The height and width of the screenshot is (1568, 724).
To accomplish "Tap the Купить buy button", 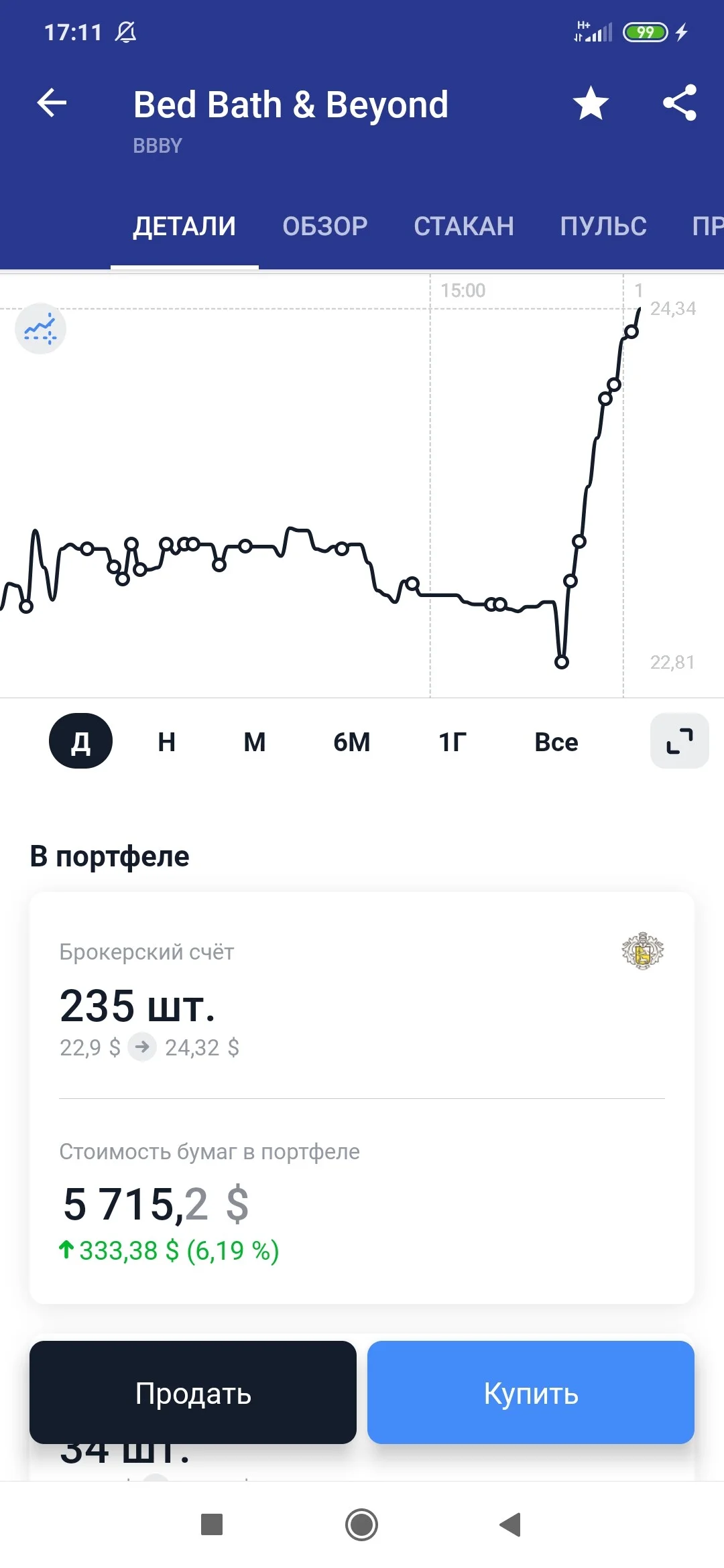I will pos(531,1392).
